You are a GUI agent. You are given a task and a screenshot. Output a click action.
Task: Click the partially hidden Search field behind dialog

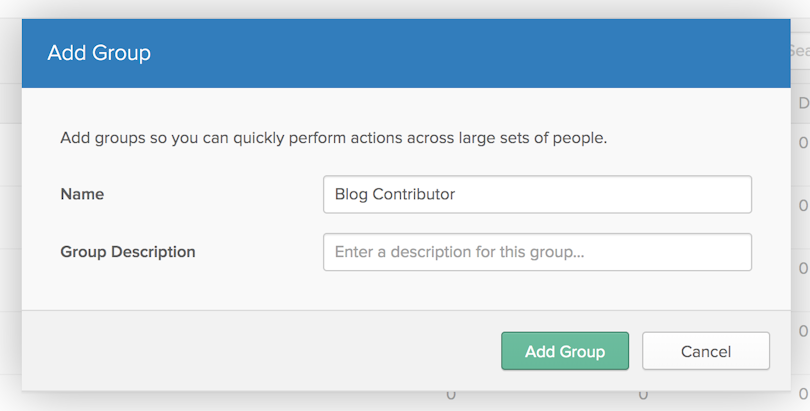tap(800, 51)
